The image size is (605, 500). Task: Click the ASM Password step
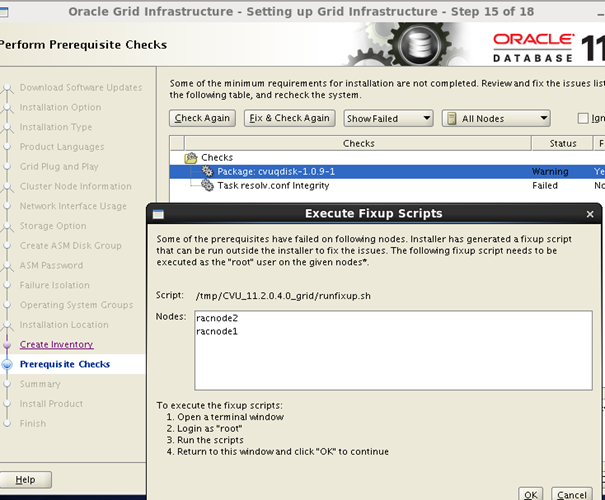pos(51,265)
